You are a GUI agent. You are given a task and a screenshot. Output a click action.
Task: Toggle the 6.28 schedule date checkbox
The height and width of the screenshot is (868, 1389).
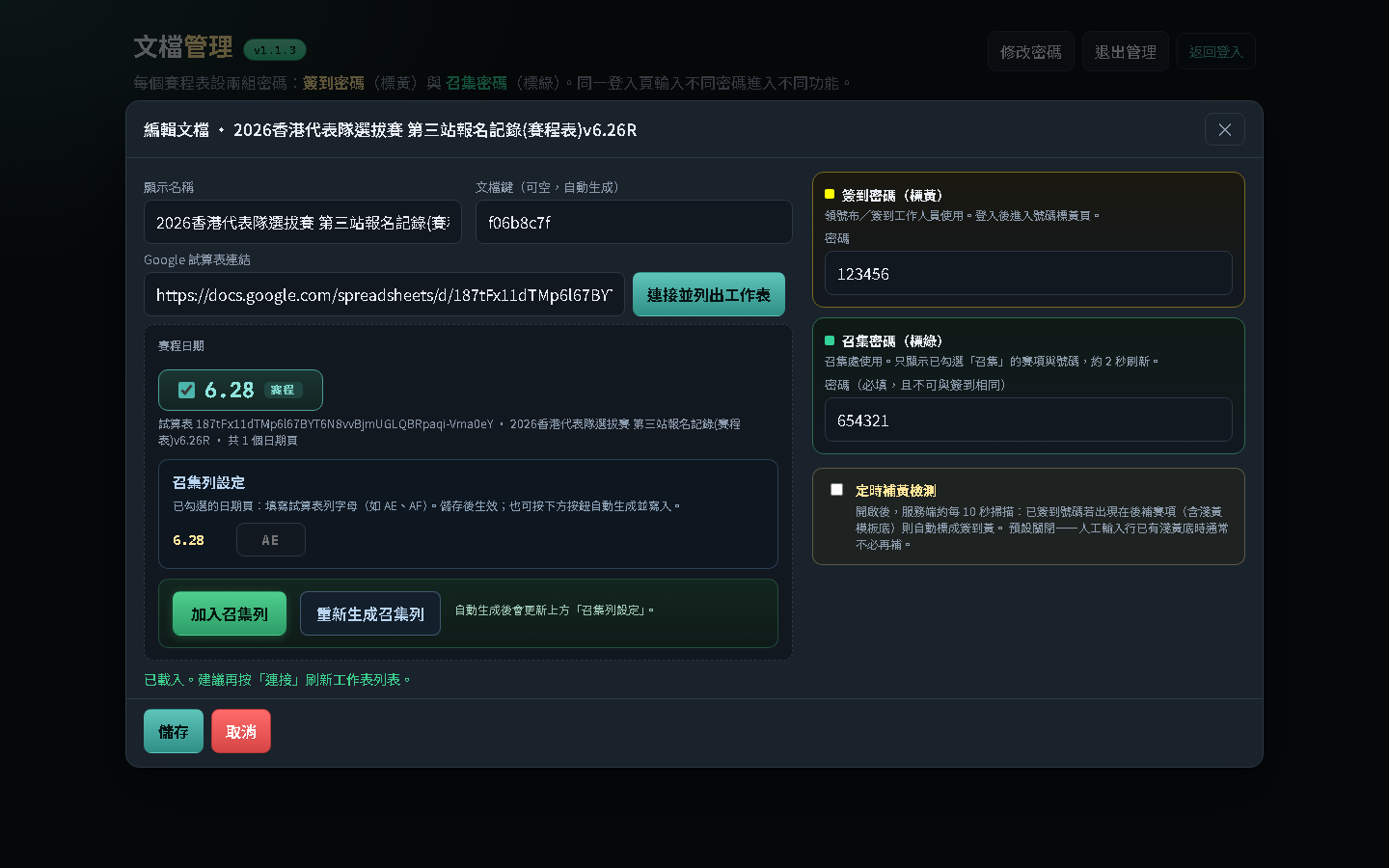point(186,390)
